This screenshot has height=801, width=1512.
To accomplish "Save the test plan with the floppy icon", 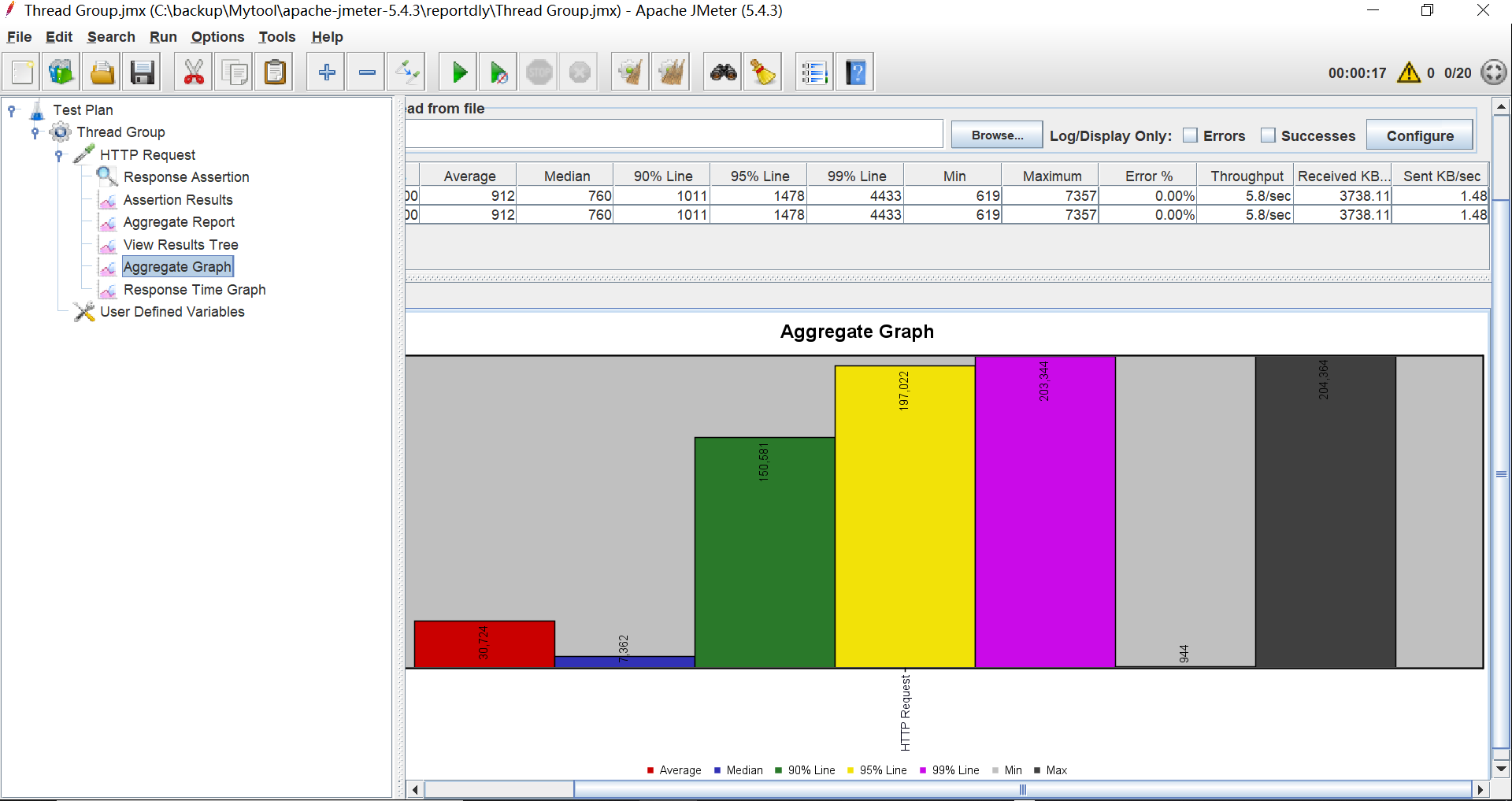I will point(142,72).
